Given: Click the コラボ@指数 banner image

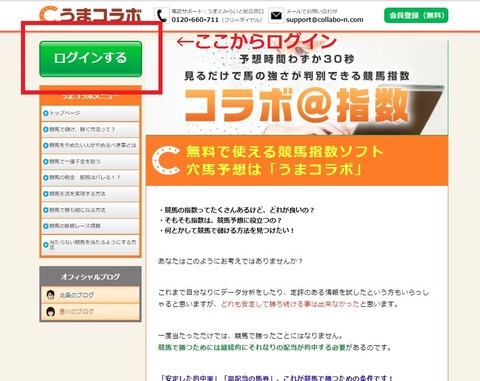Looking at the screenshot, I should 297,88.
